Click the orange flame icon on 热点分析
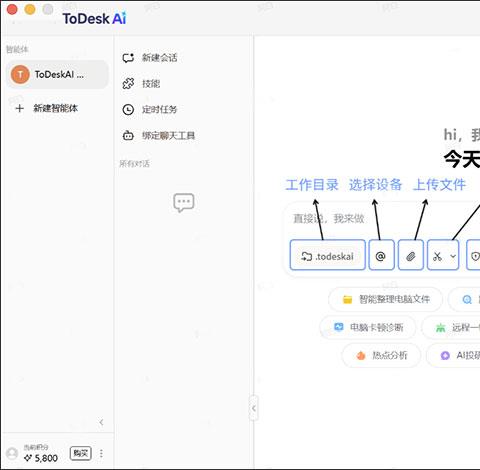Viewport: 480px width, 470px height. (x=361, y=355)
